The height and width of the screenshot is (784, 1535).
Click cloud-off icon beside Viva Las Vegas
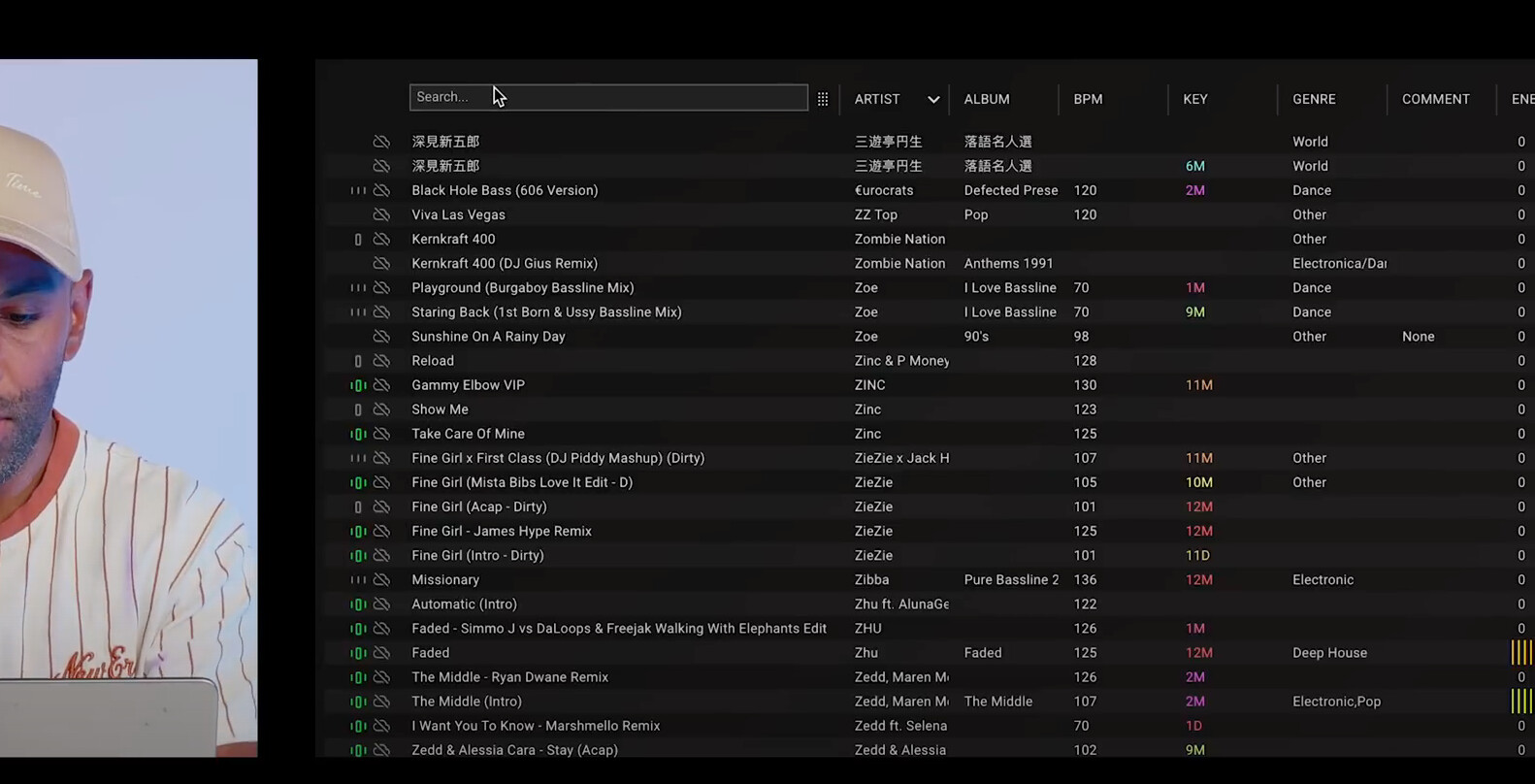(x=381, y=215)
